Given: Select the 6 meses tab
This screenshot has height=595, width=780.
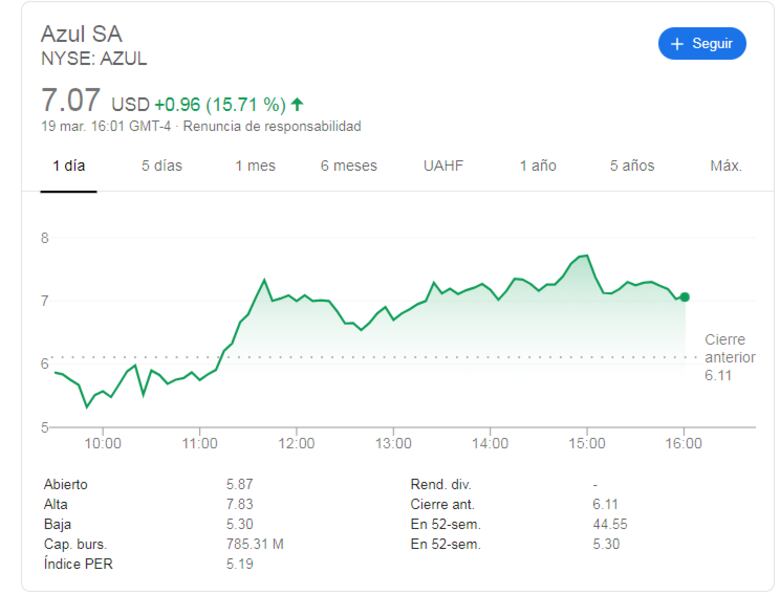Looking at the screenshot, I should (x=349, y=166).
